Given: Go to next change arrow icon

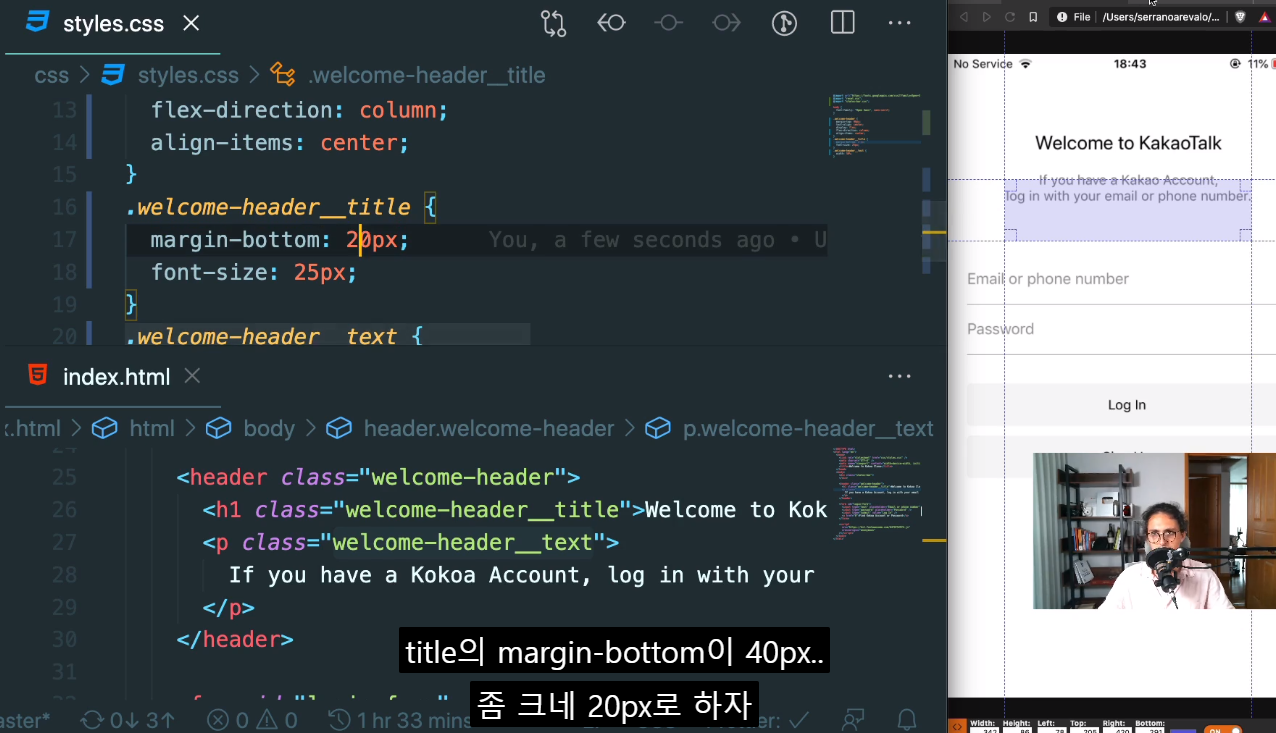Looking at the screenshot, I should point(726,23).
